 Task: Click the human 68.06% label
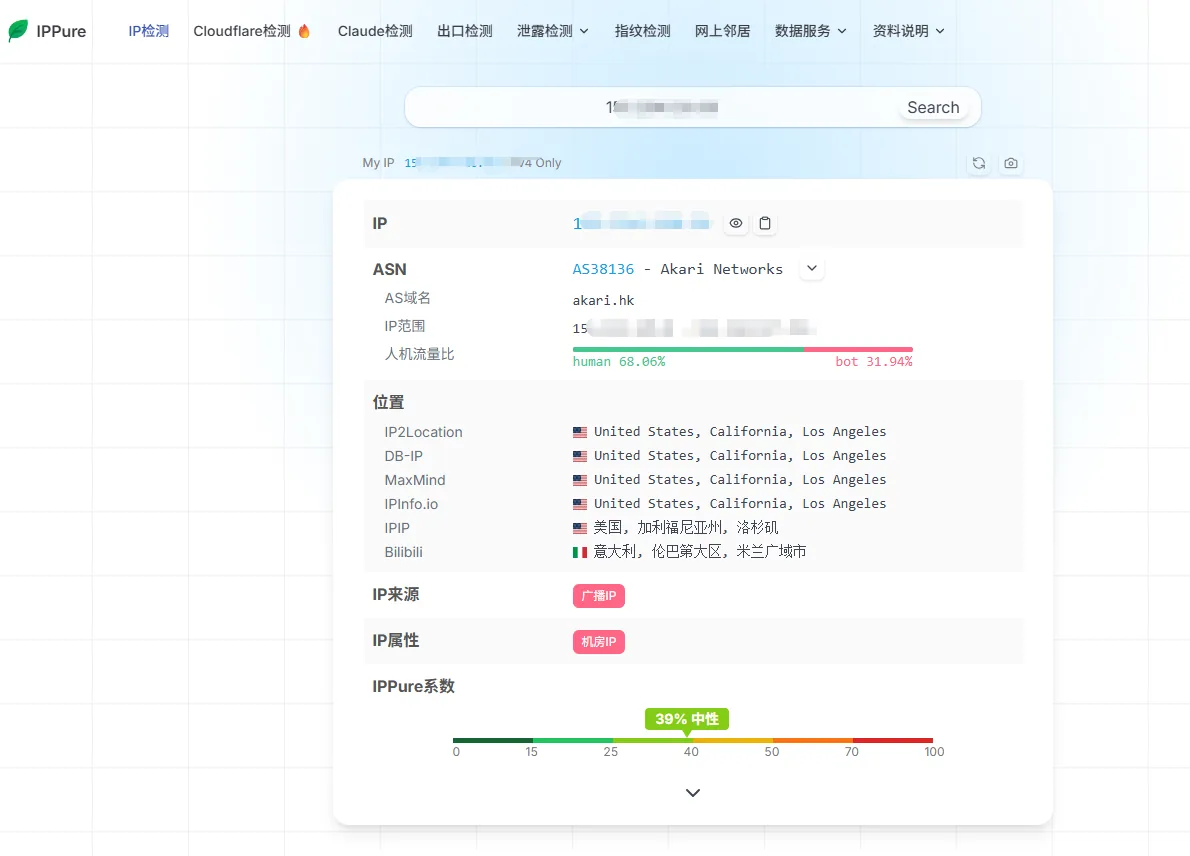(x=619, y=362)
